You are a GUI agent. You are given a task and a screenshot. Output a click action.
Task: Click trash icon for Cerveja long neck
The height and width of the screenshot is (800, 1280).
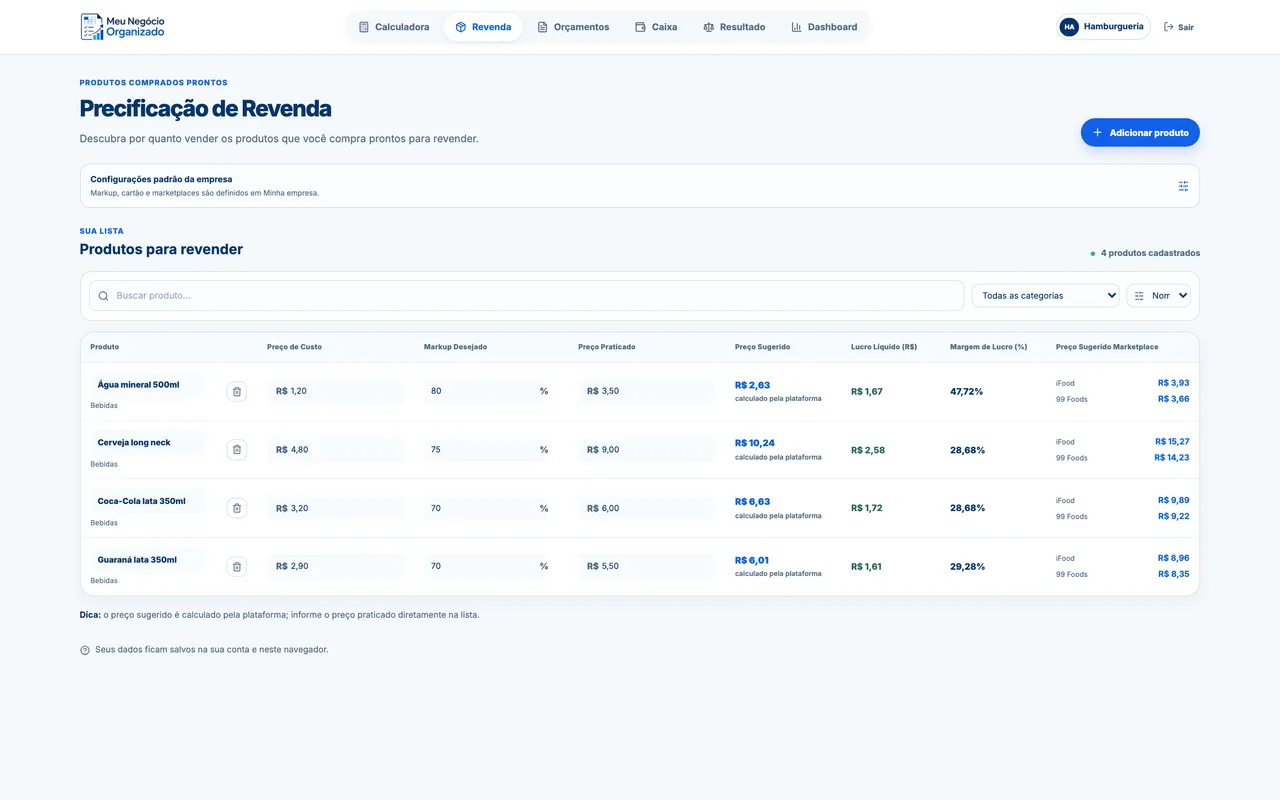click(x=237, y=450)
